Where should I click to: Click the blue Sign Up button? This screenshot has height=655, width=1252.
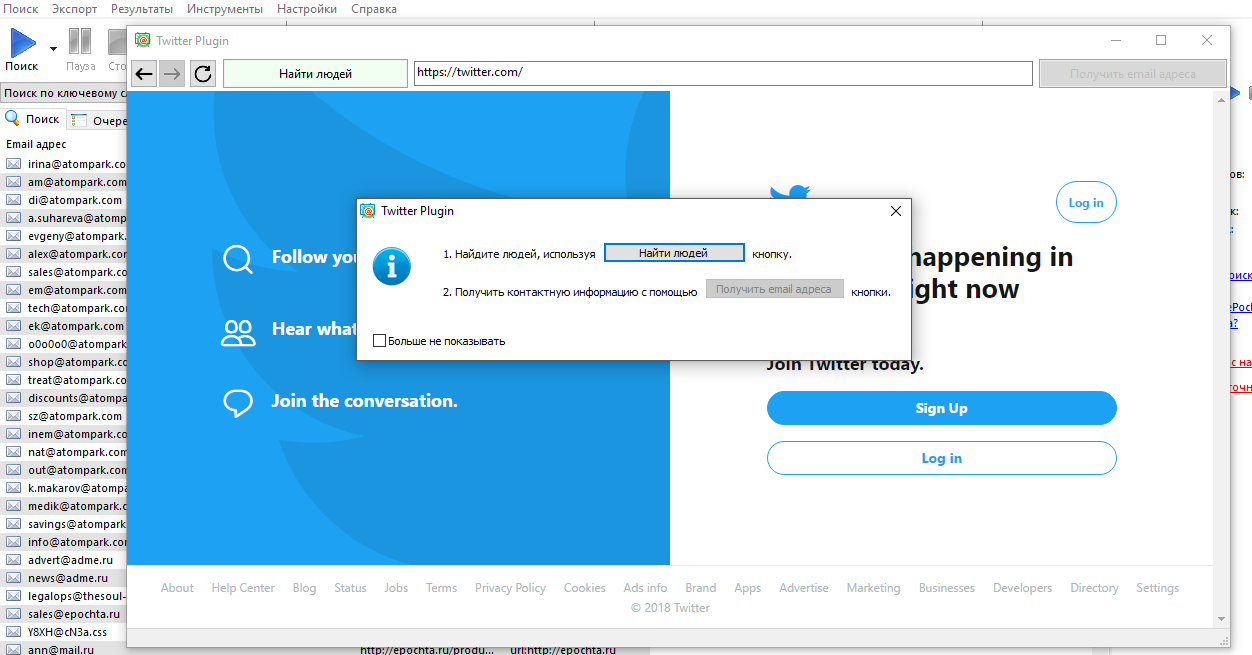(x=941, y=408)
